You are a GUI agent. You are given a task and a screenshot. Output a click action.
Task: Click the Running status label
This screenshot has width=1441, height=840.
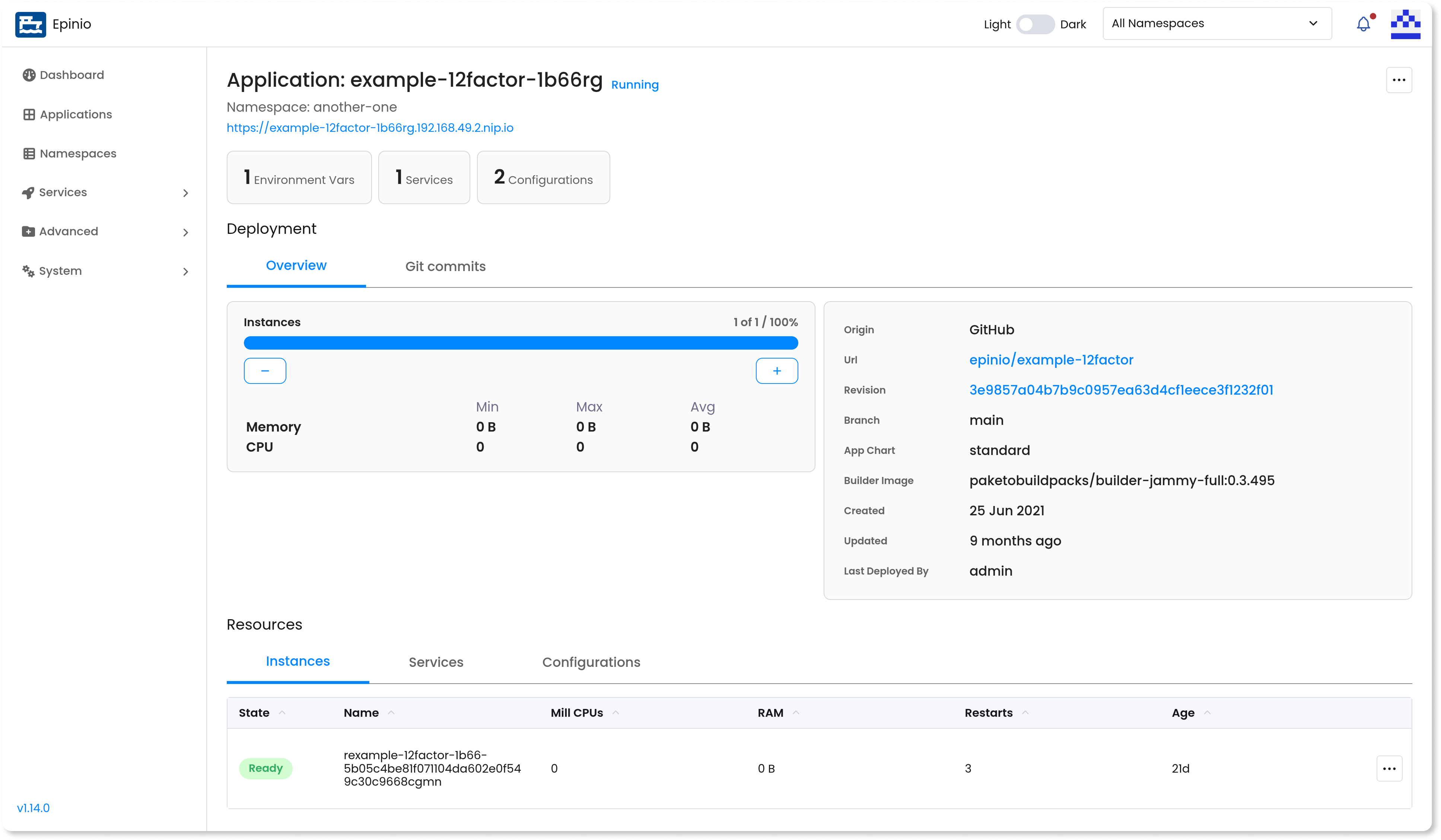pos(635,85)
